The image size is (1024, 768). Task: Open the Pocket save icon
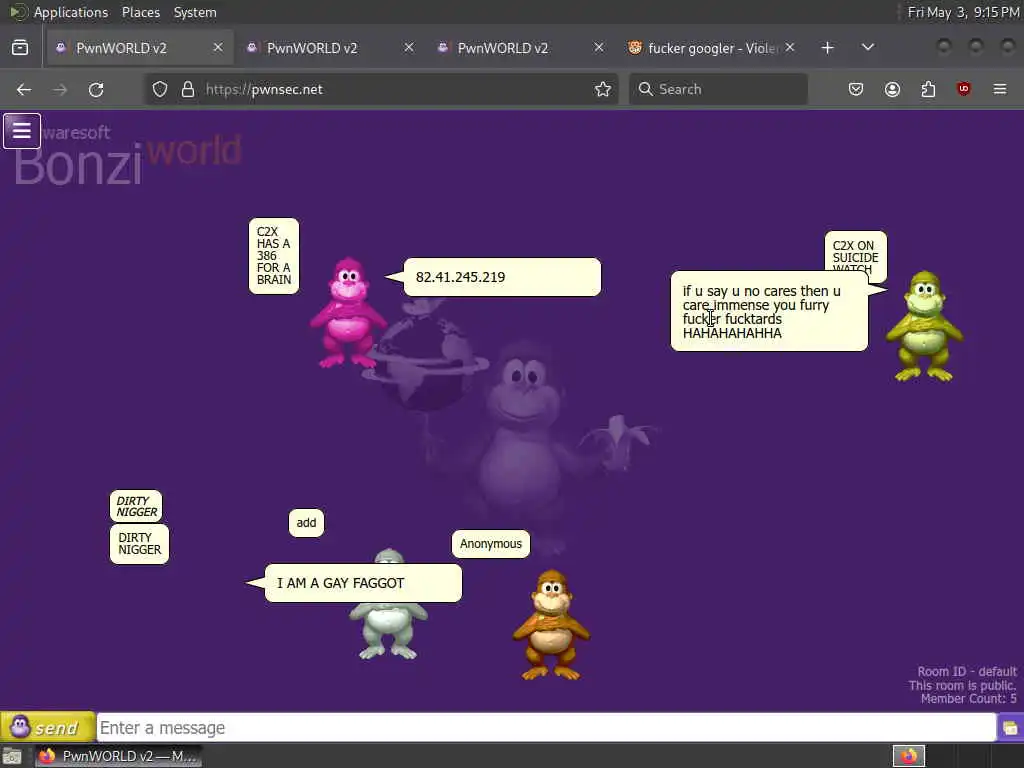coord(856,89)
